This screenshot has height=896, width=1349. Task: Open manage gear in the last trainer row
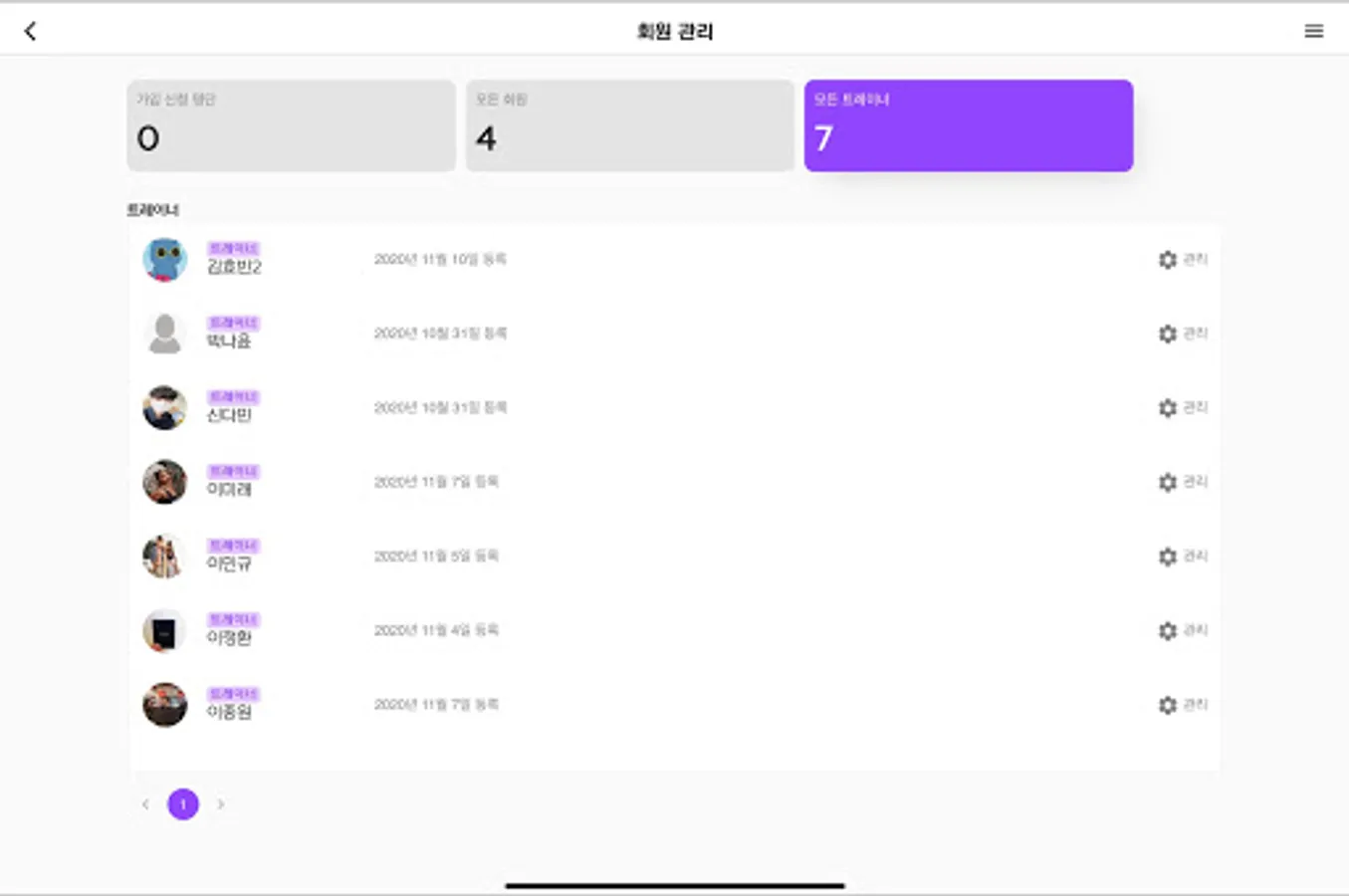click(x=1183, y=705)
